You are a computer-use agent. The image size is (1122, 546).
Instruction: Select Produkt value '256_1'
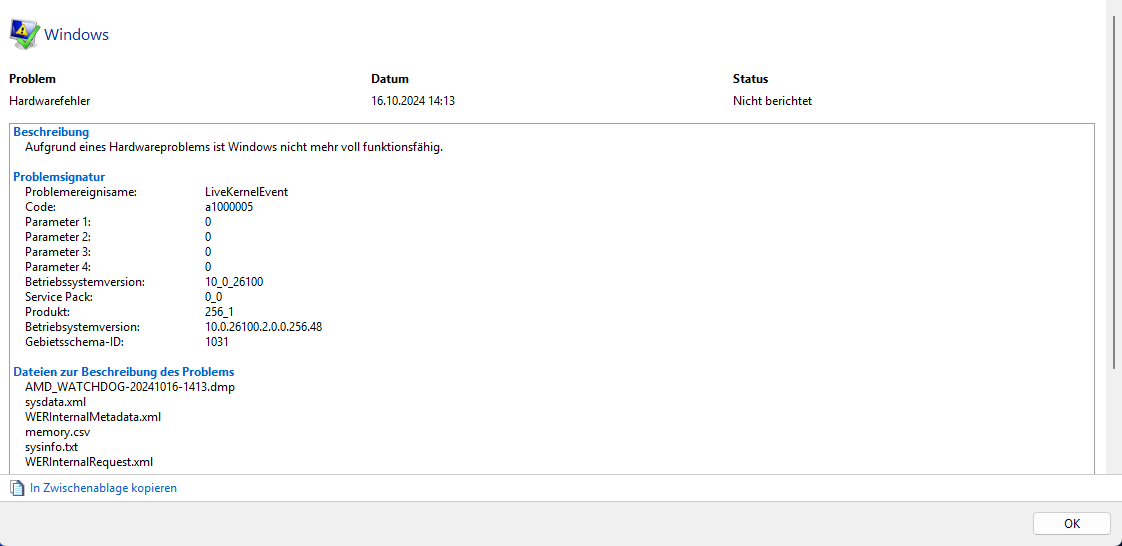219,312
